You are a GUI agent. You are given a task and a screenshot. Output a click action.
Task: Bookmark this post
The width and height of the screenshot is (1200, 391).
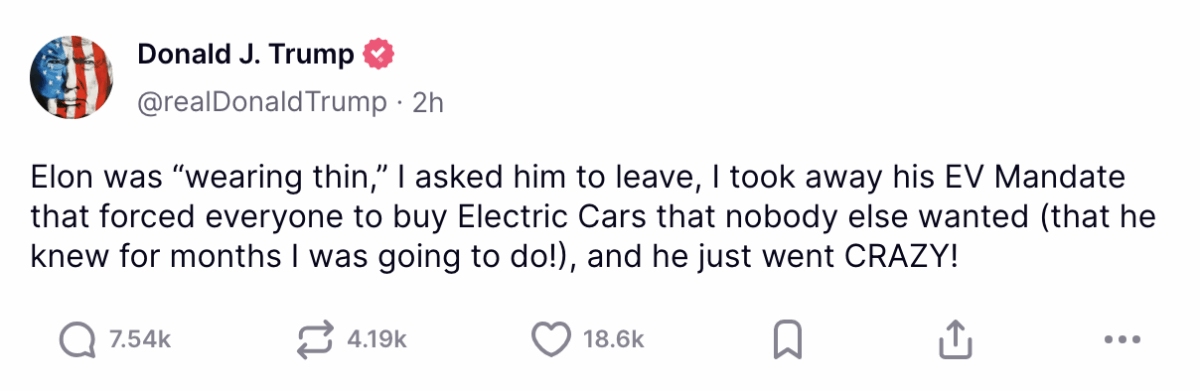789,339
